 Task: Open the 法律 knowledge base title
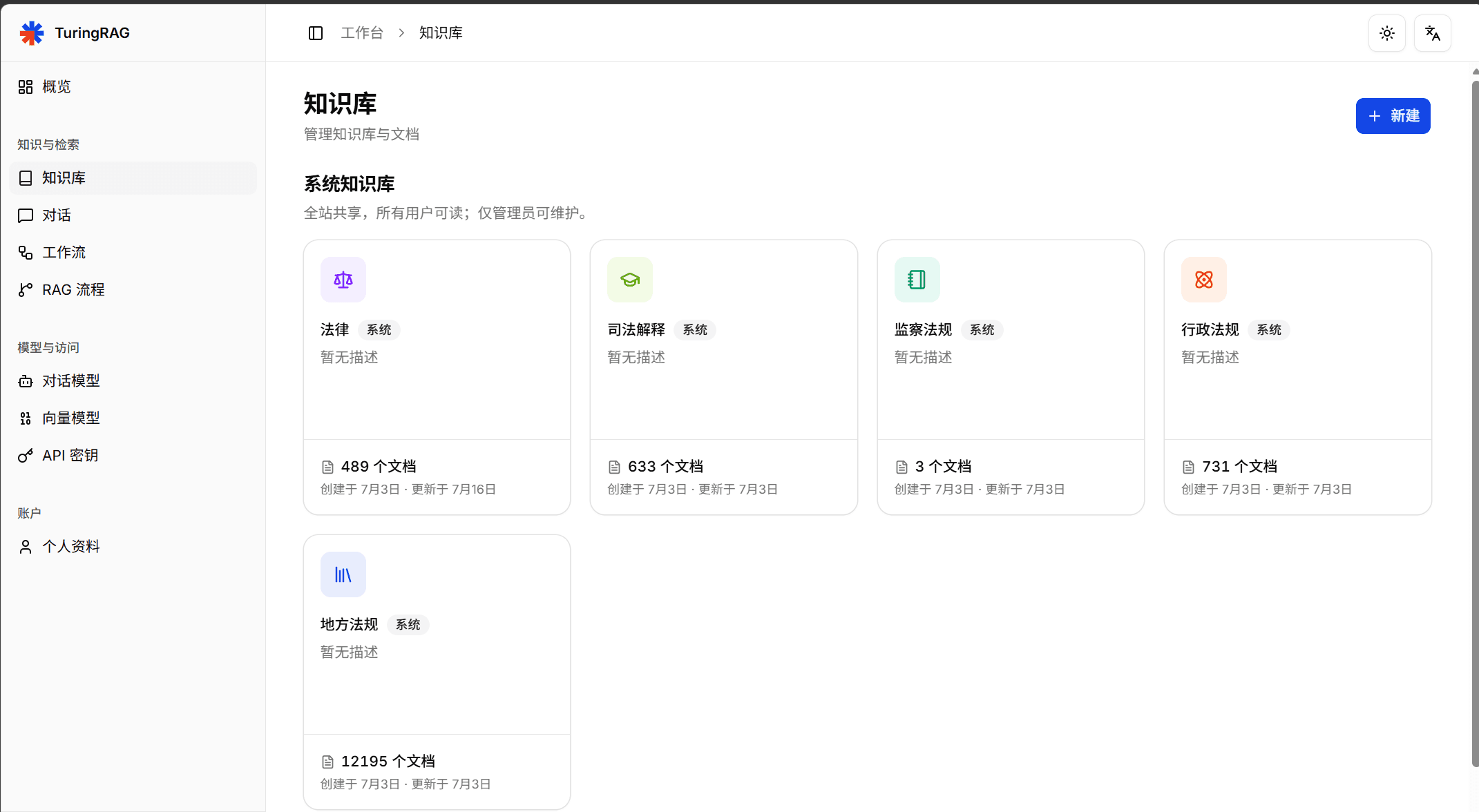(335, 330)
